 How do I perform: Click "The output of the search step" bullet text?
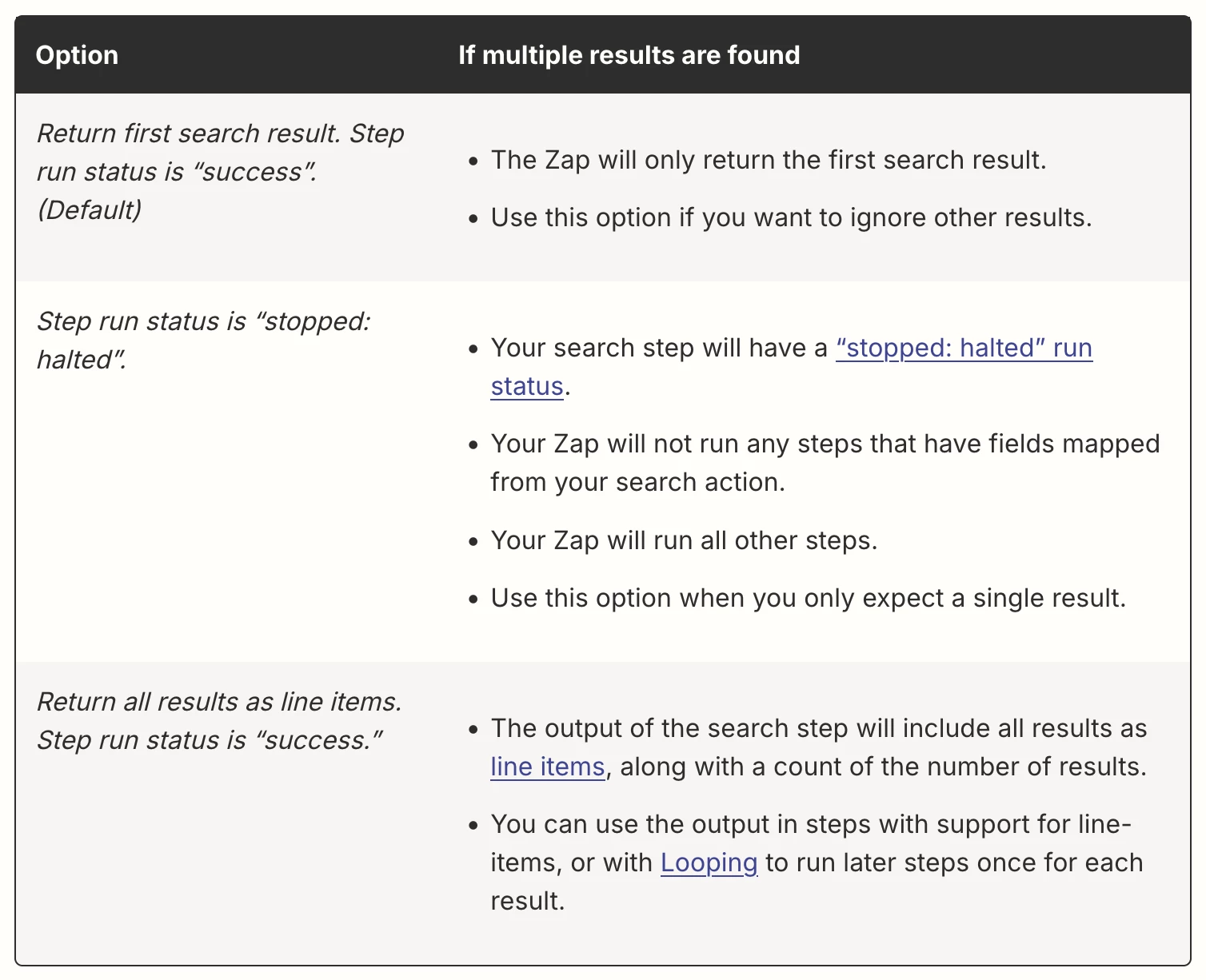[x=819, y=747]
